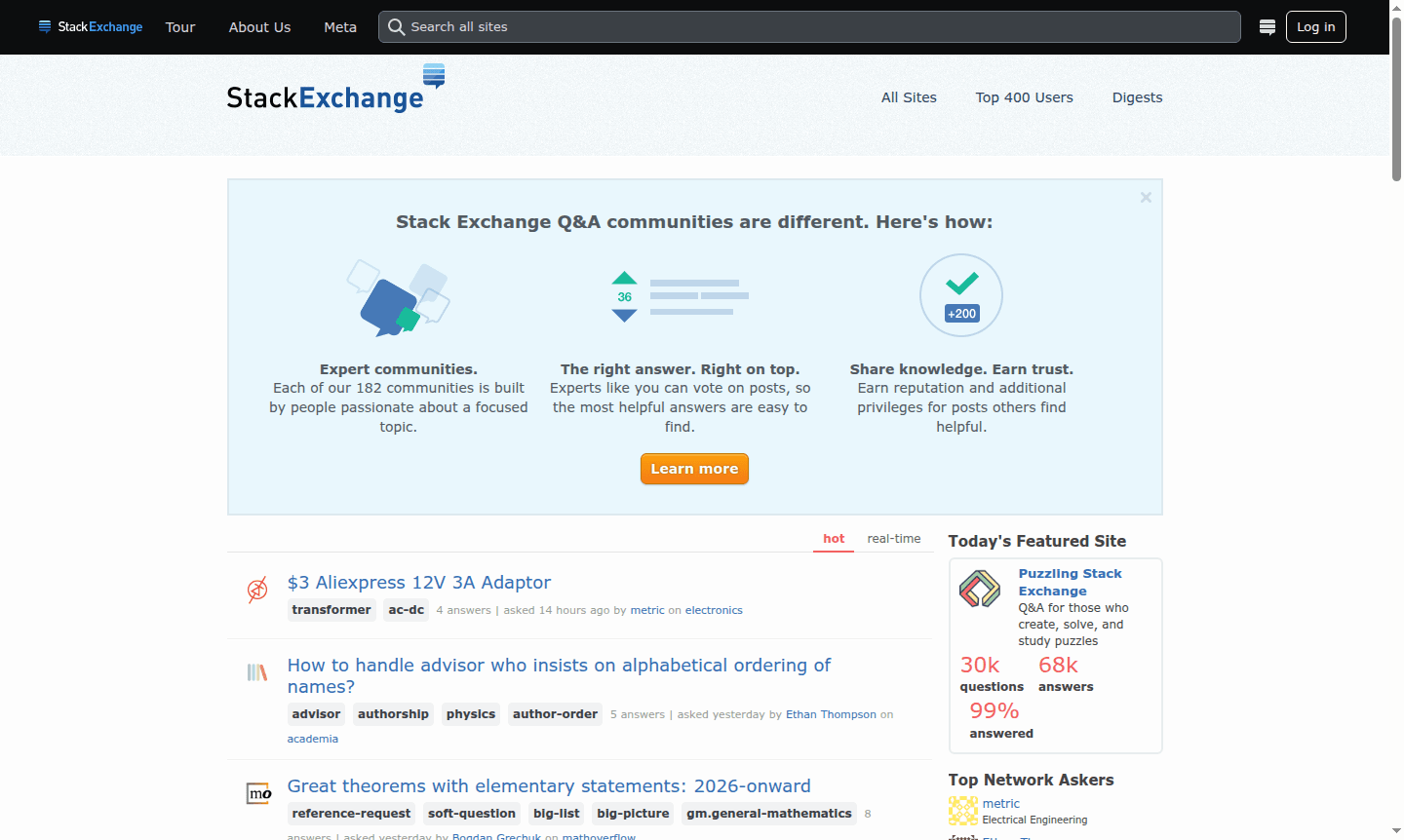Click the search magnifier icon
Viewport: 1404px width, 840px height.
click(x=396, y=26)
